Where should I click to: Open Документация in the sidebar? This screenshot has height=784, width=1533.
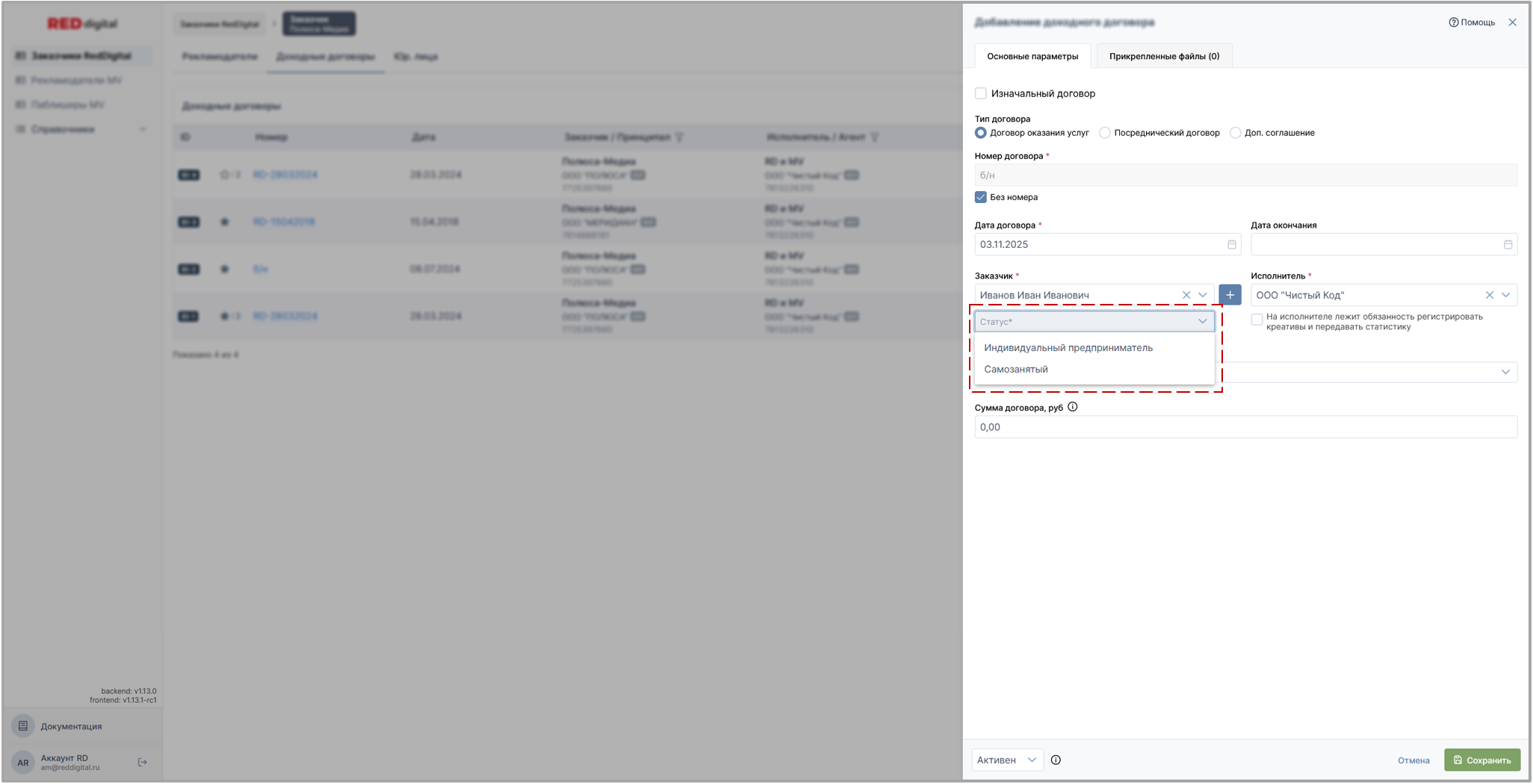71,727
